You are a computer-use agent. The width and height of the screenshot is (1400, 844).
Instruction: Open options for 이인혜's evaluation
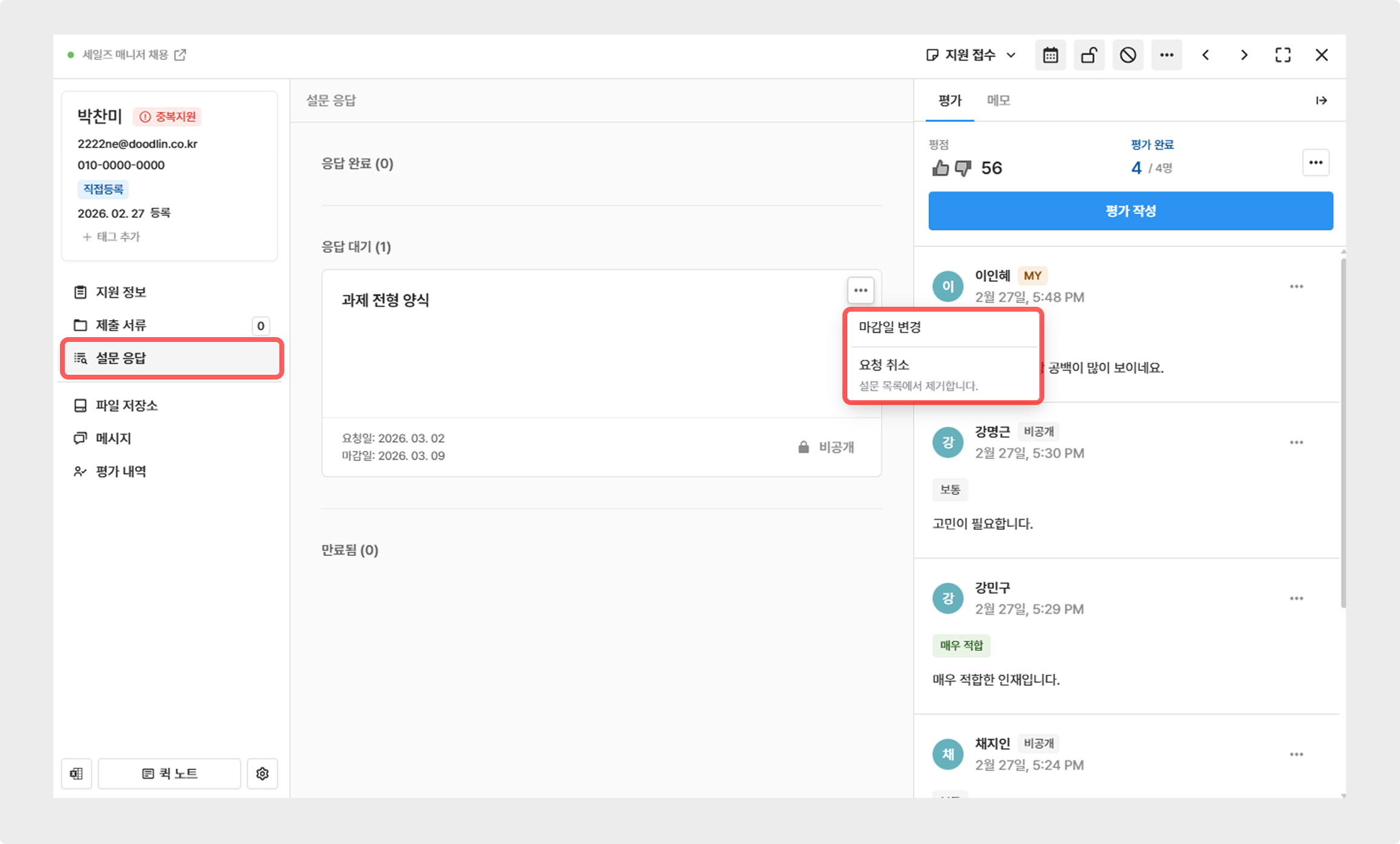point(1296,287)
